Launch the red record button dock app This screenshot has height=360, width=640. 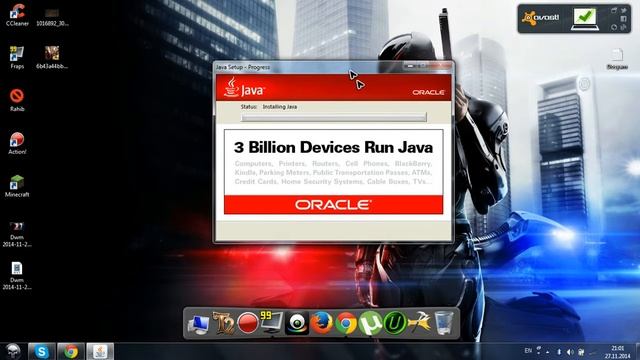[x=247, y=323]
